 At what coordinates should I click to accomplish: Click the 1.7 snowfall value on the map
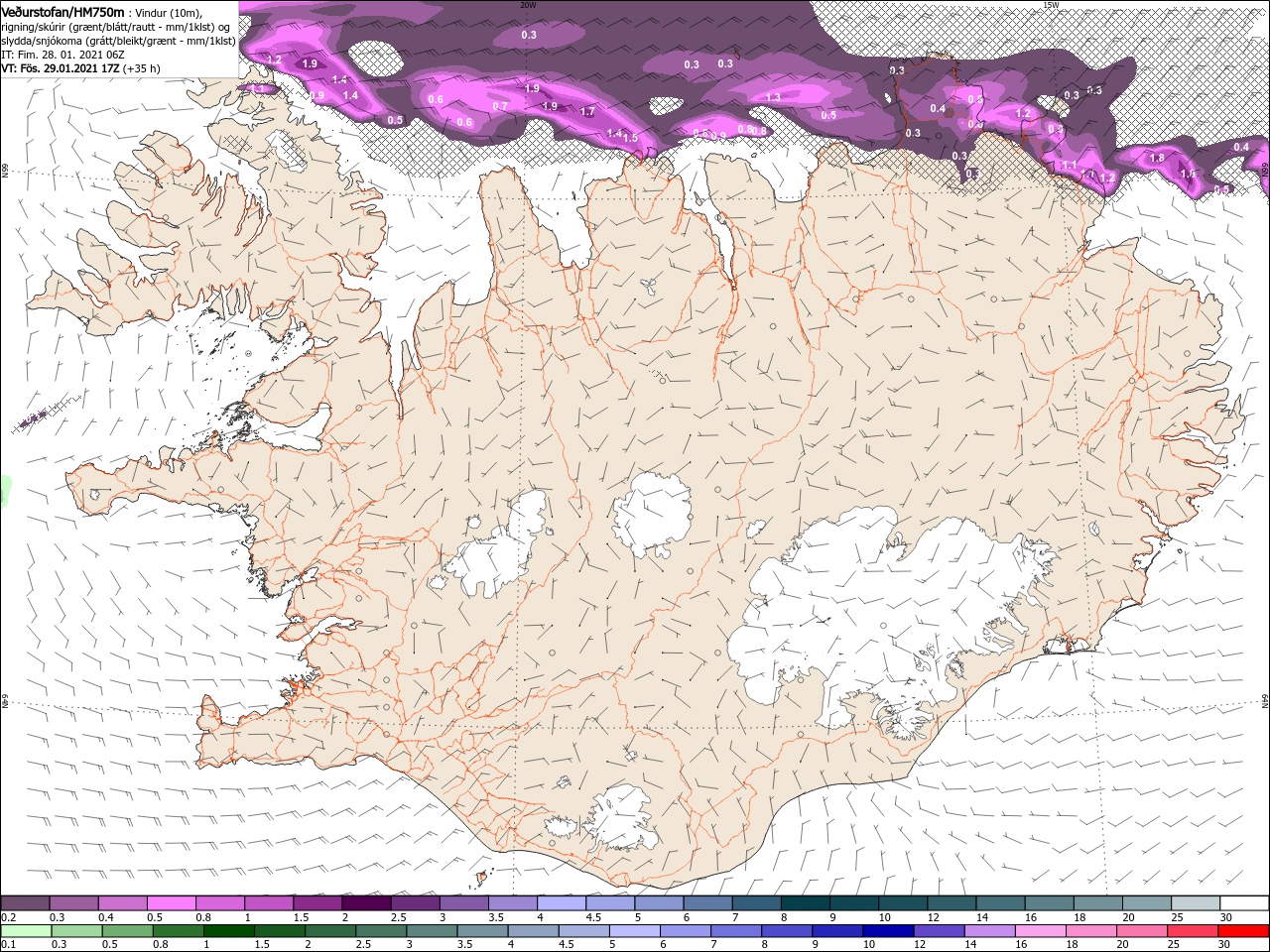pos(587,112)
